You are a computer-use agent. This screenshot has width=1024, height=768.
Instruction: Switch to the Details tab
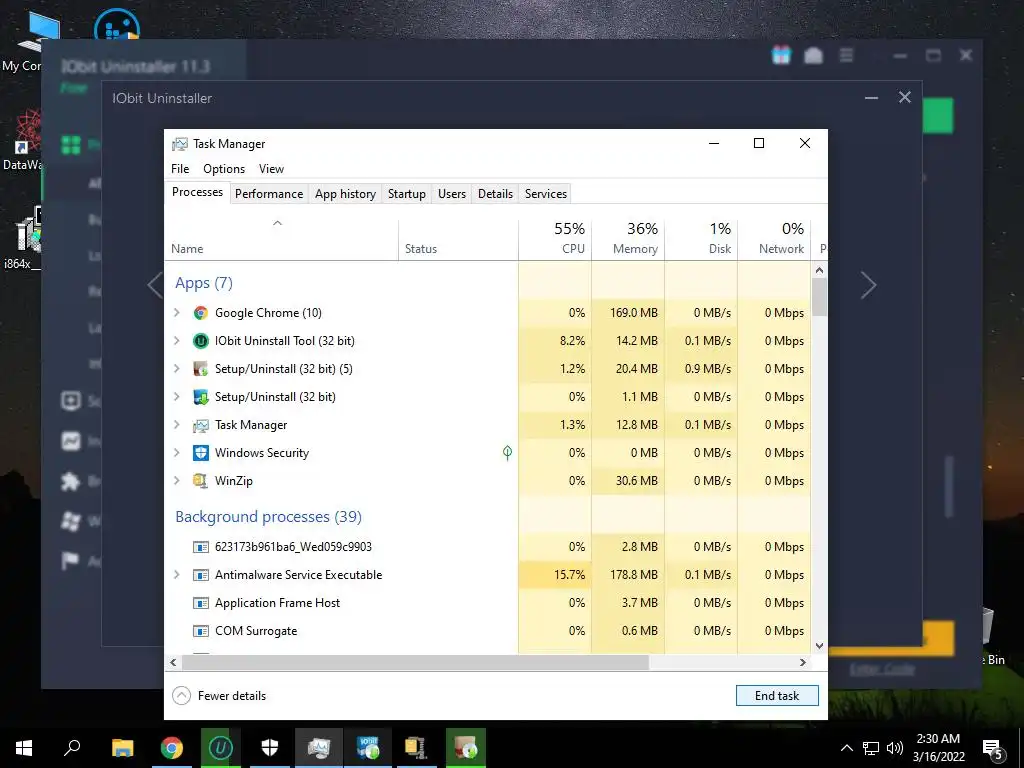pyautogui.click(x=495, y=194)
